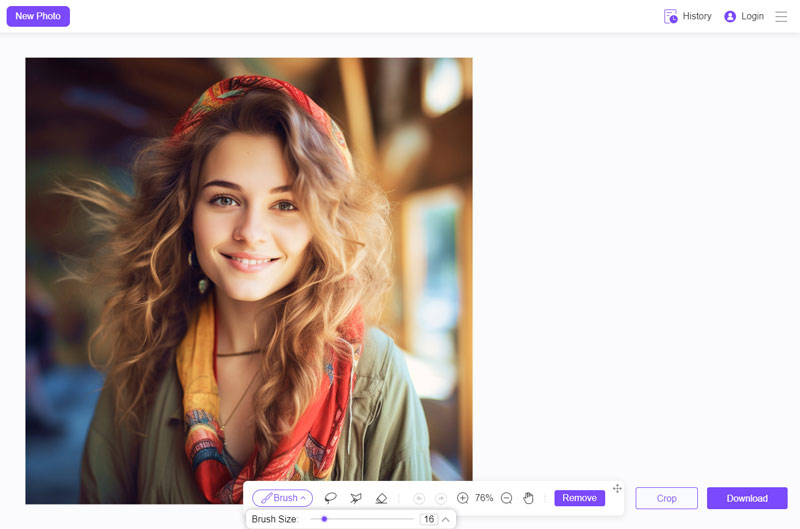
Task: Click the woman's portrait photo canvas
Action: tap(249, 281)
